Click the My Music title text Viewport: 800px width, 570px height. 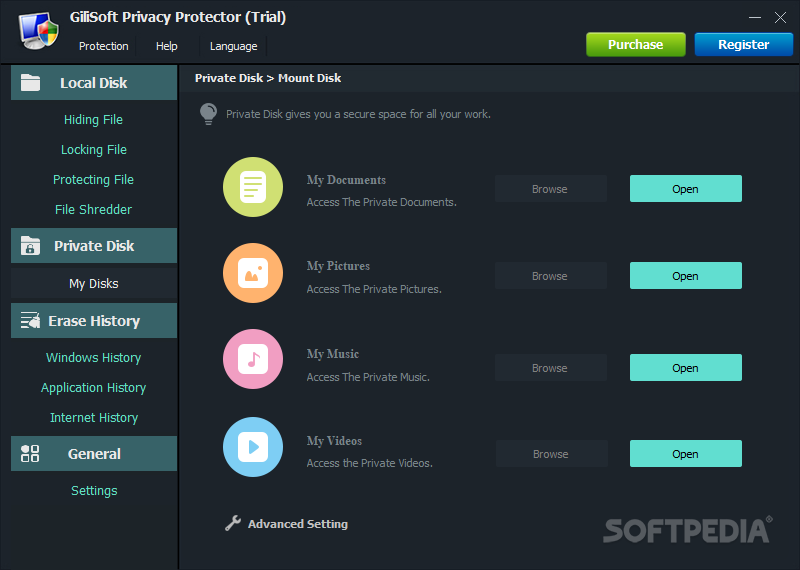(333, 354)
